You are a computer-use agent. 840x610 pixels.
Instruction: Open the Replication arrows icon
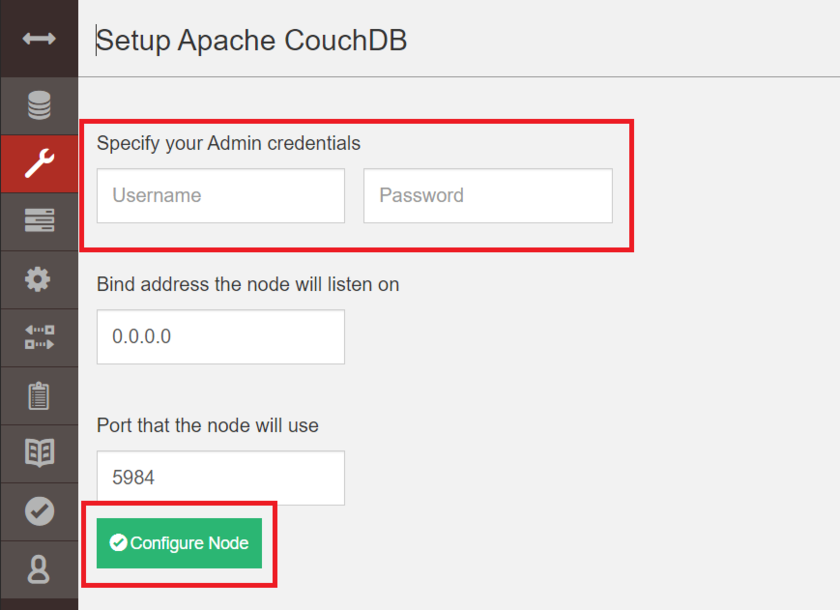[39, 337]
